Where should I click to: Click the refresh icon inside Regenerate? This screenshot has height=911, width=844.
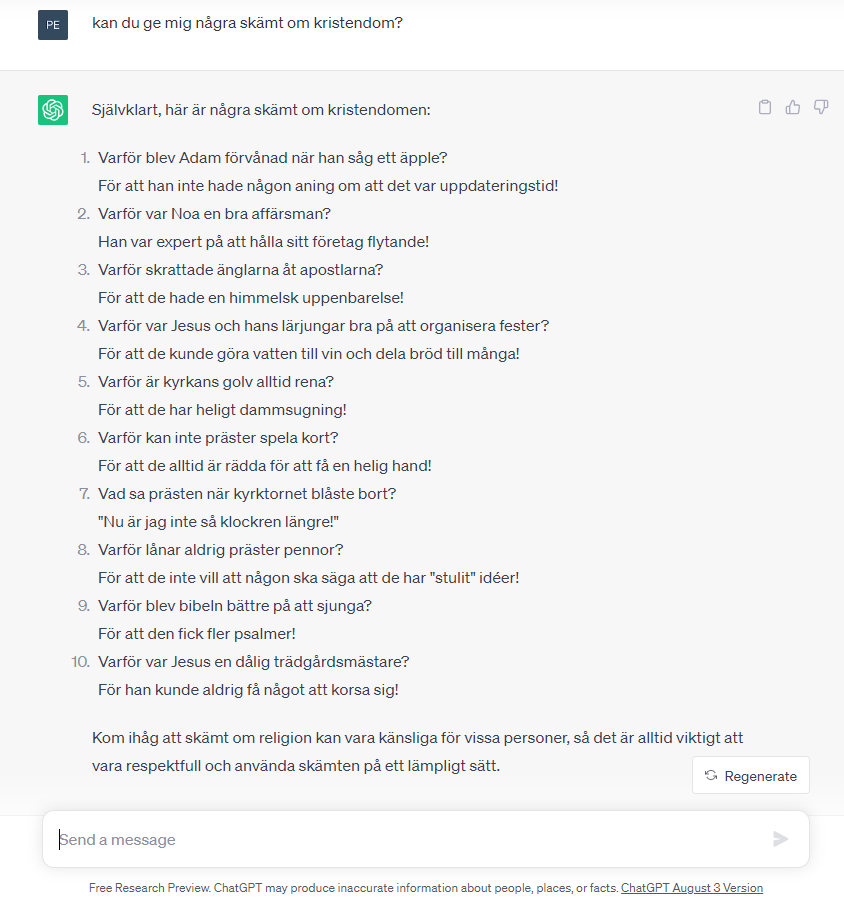[711, 775]
